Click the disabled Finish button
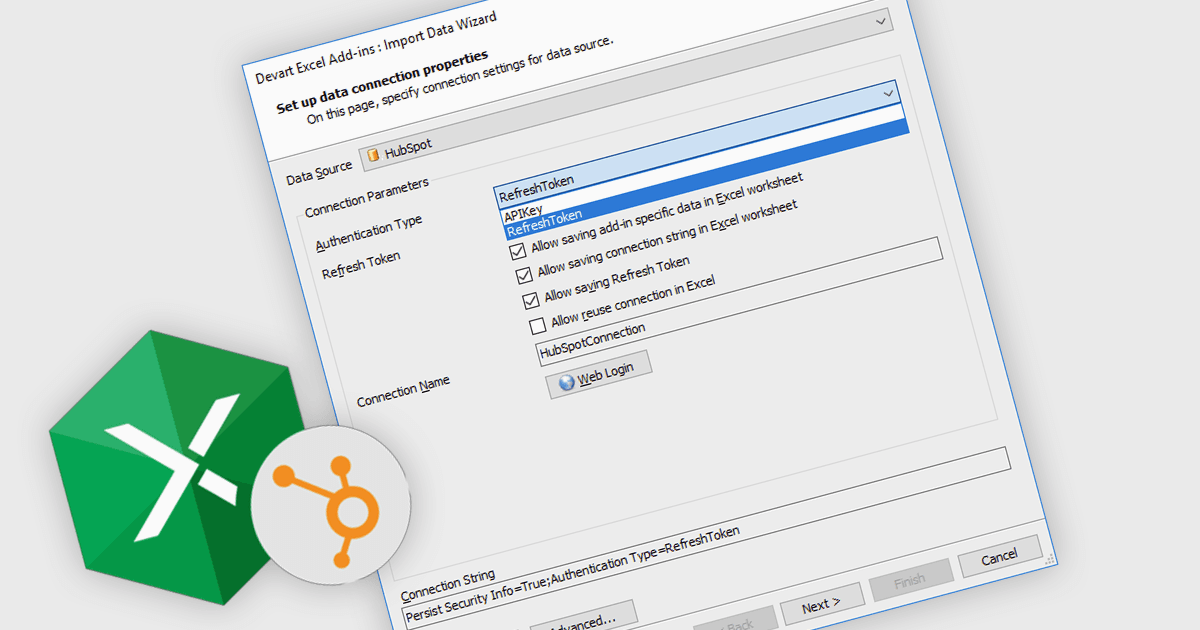Image resolution: width=1200 pixels, height=630 pixels. coord(909,580)
